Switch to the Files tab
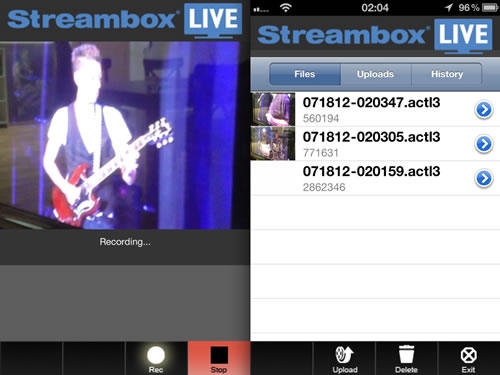This screenshot has height=375, width=500. tap(305, 74)
